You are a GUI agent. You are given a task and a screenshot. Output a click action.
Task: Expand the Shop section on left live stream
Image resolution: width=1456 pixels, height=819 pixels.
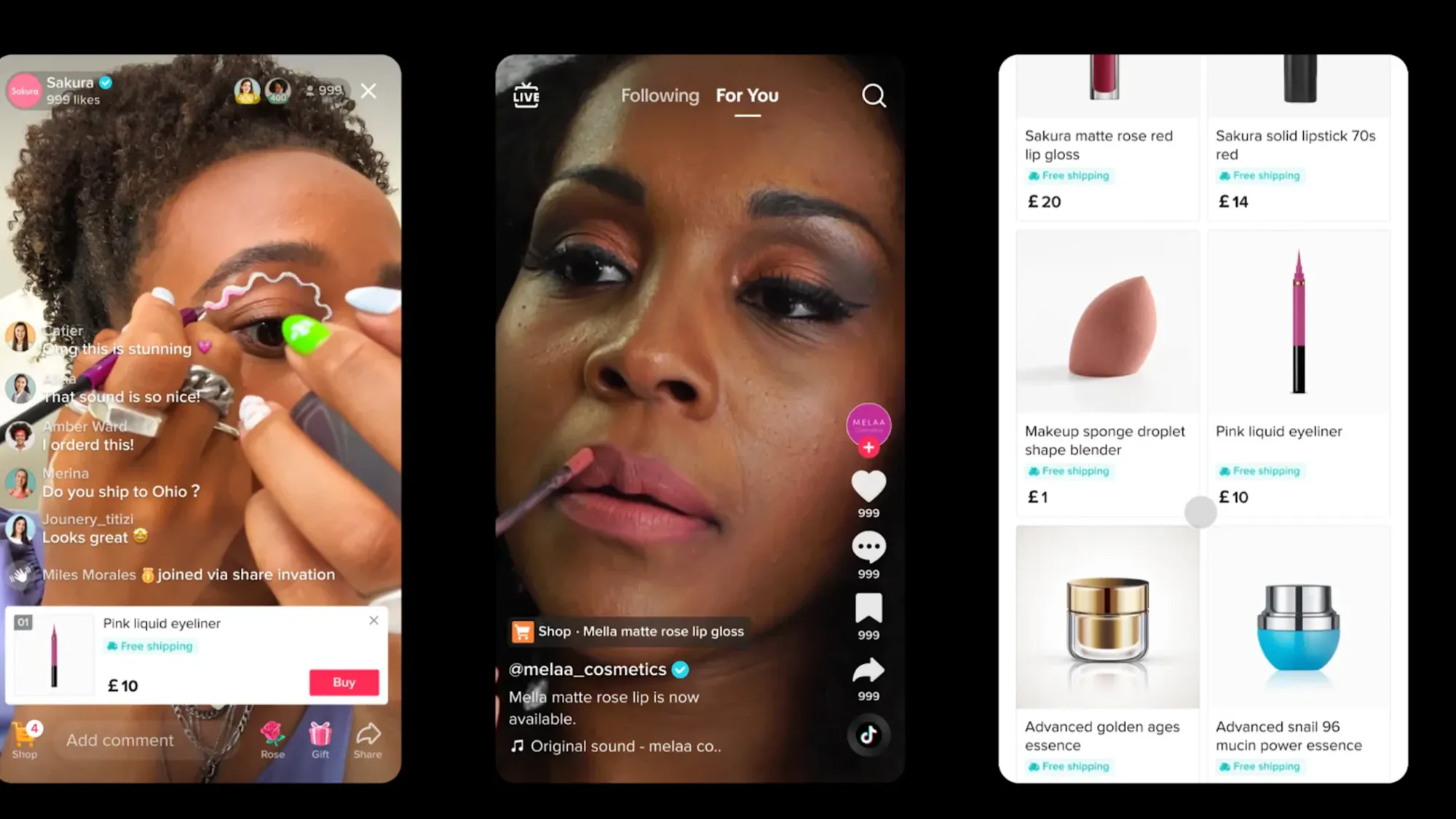click(x=23, y=738)
